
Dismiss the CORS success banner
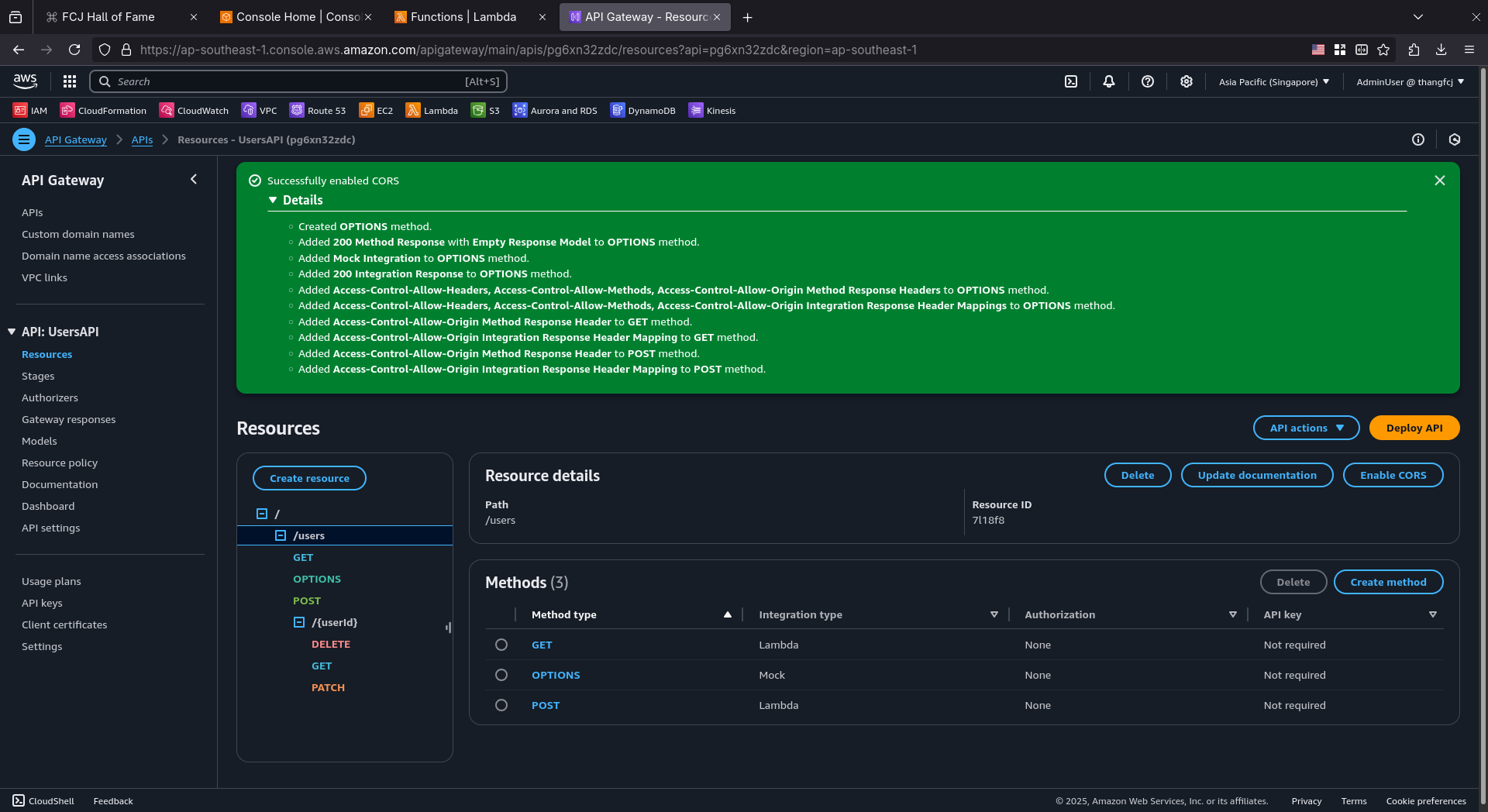[1440, 181]
